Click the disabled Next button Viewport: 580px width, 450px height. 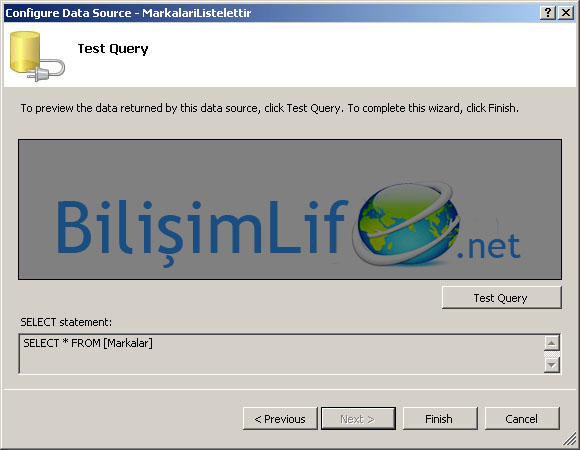click(358, 419)
